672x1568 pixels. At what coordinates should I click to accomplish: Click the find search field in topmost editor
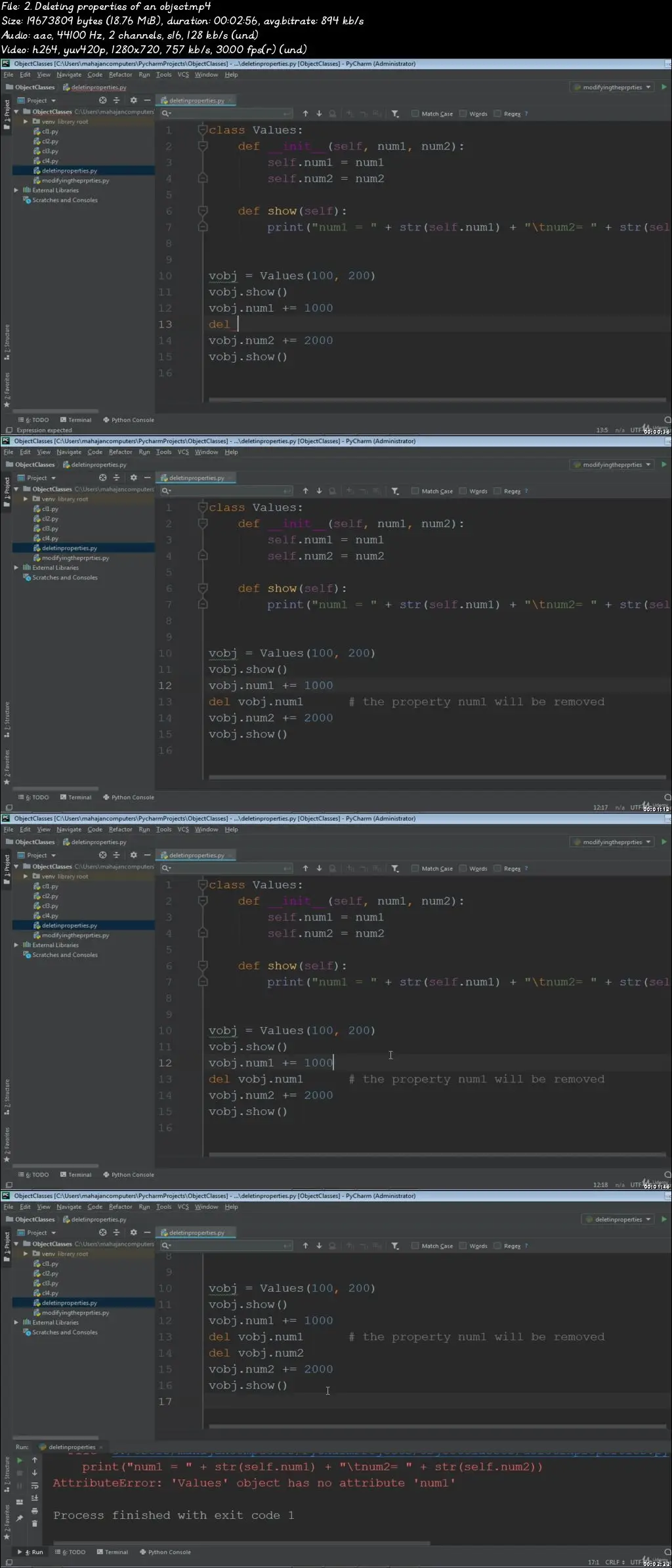click(x=226, y=114)
